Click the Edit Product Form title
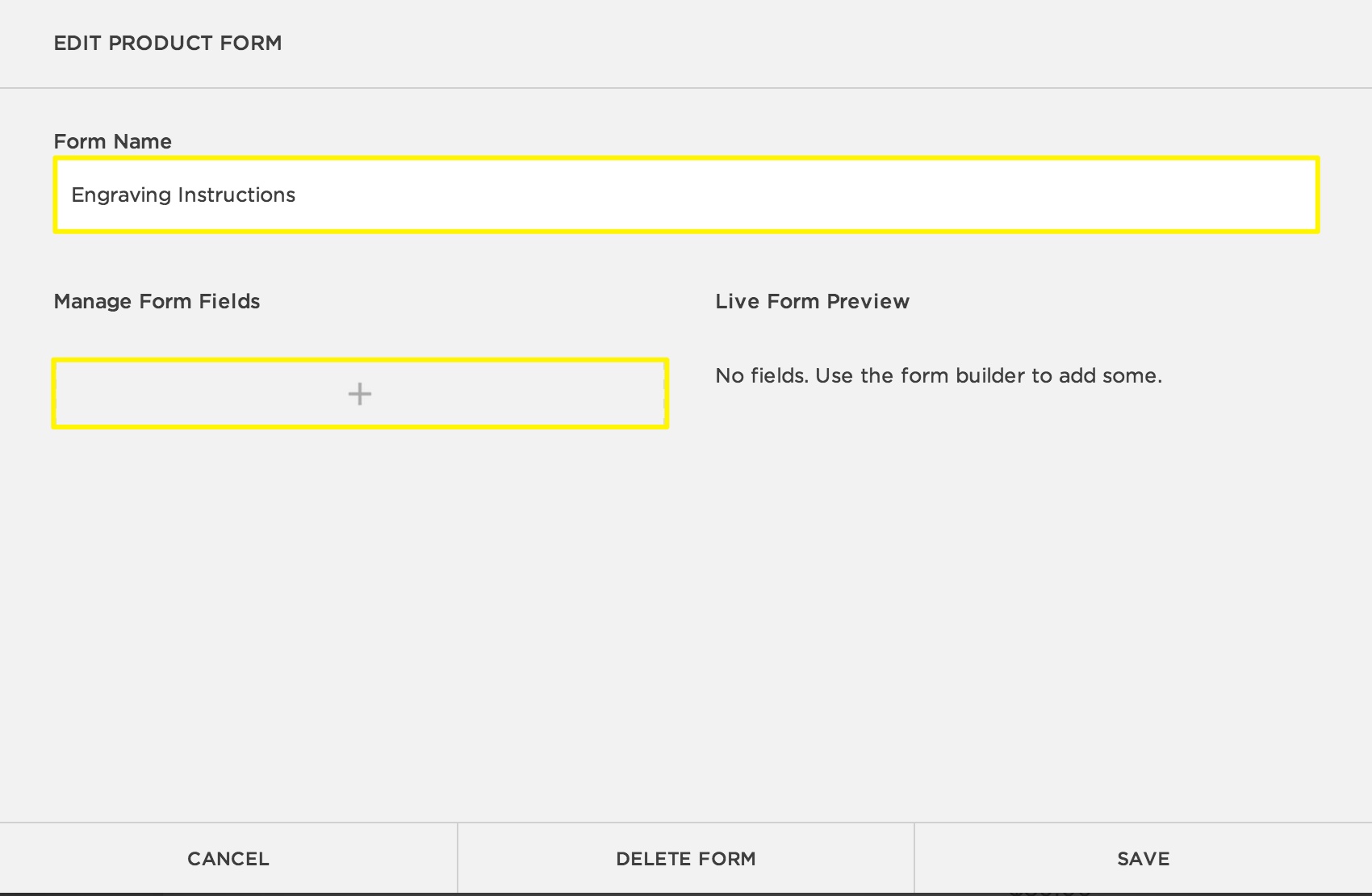 click(x=168, y=43)
